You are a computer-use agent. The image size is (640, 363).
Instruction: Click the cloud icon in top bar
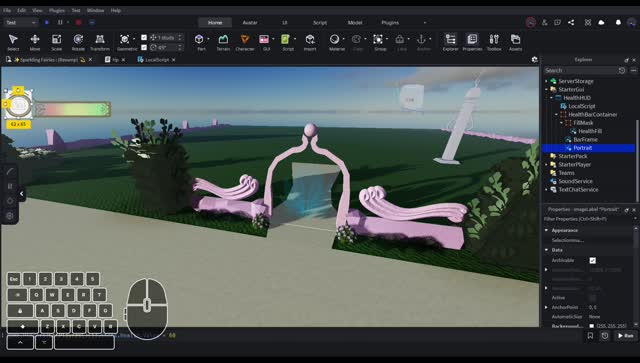[x=601, y=22]
